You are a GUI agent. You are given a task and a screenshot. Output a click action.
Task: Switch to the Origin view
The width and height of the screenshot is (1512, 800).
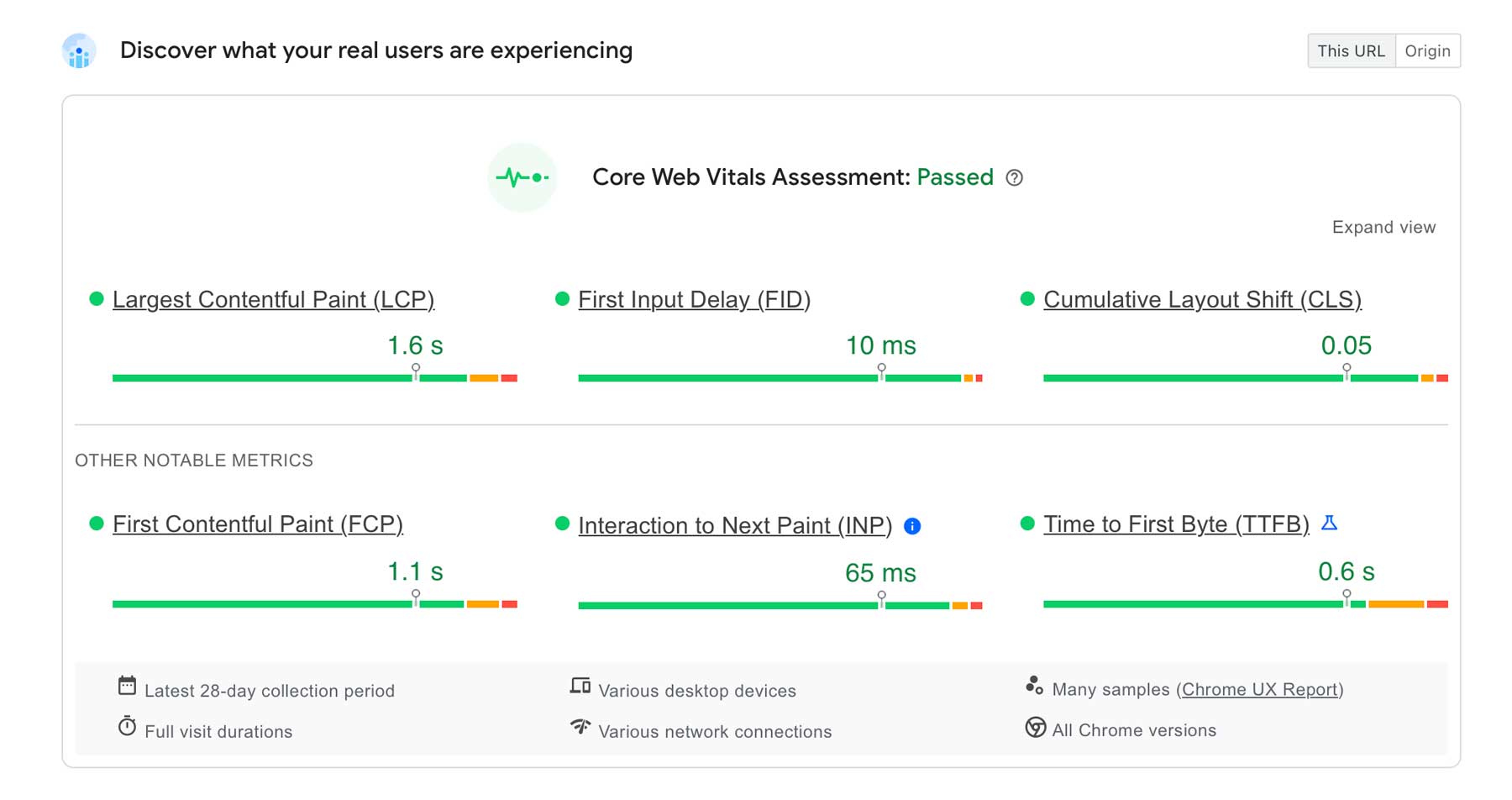[1428, 50]
